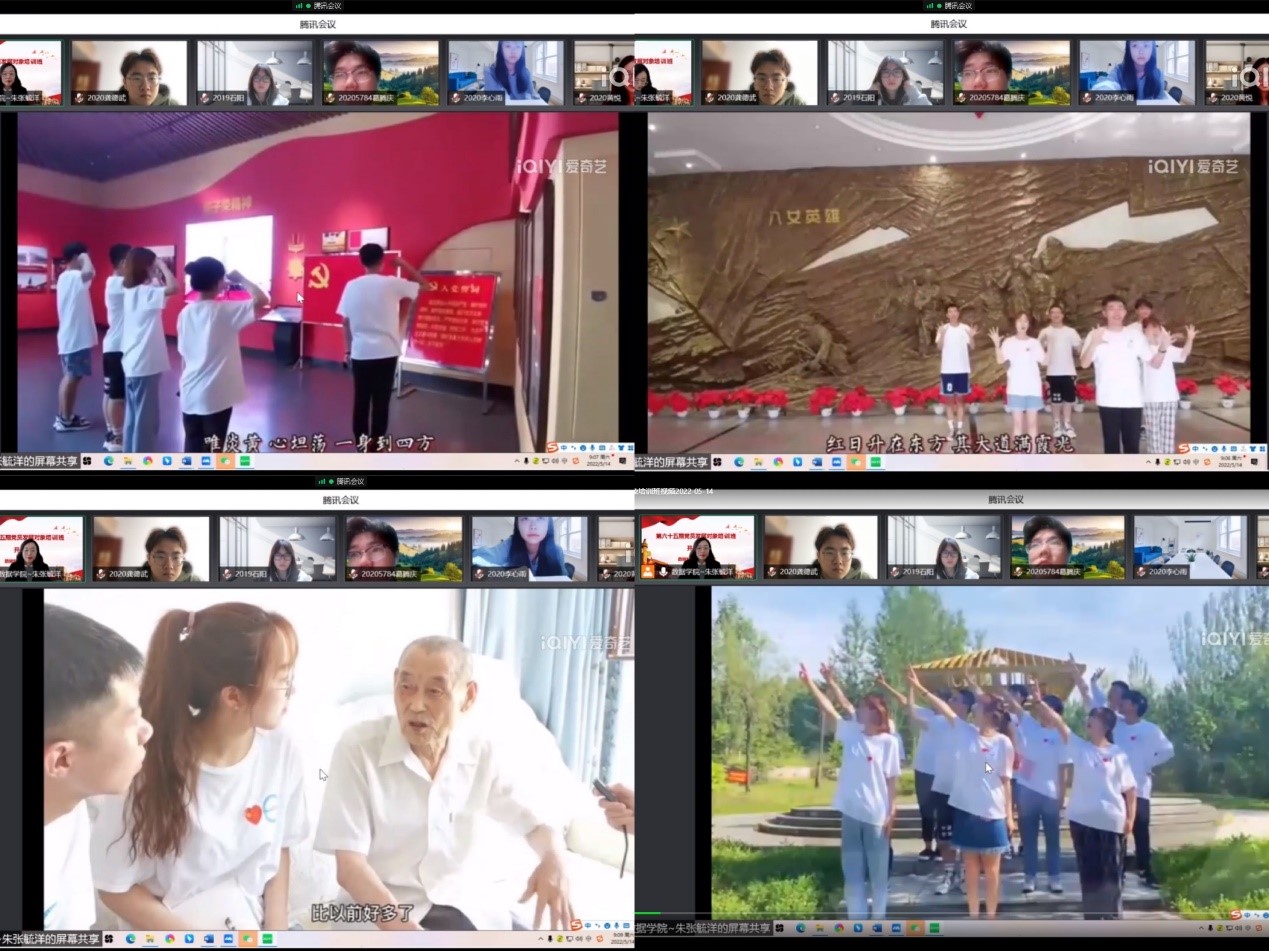1269x951 pixels.
Task: Select 20205784葛鹏庆 thumbnail above elderly man interview
Action: click(x=404, y=548)
